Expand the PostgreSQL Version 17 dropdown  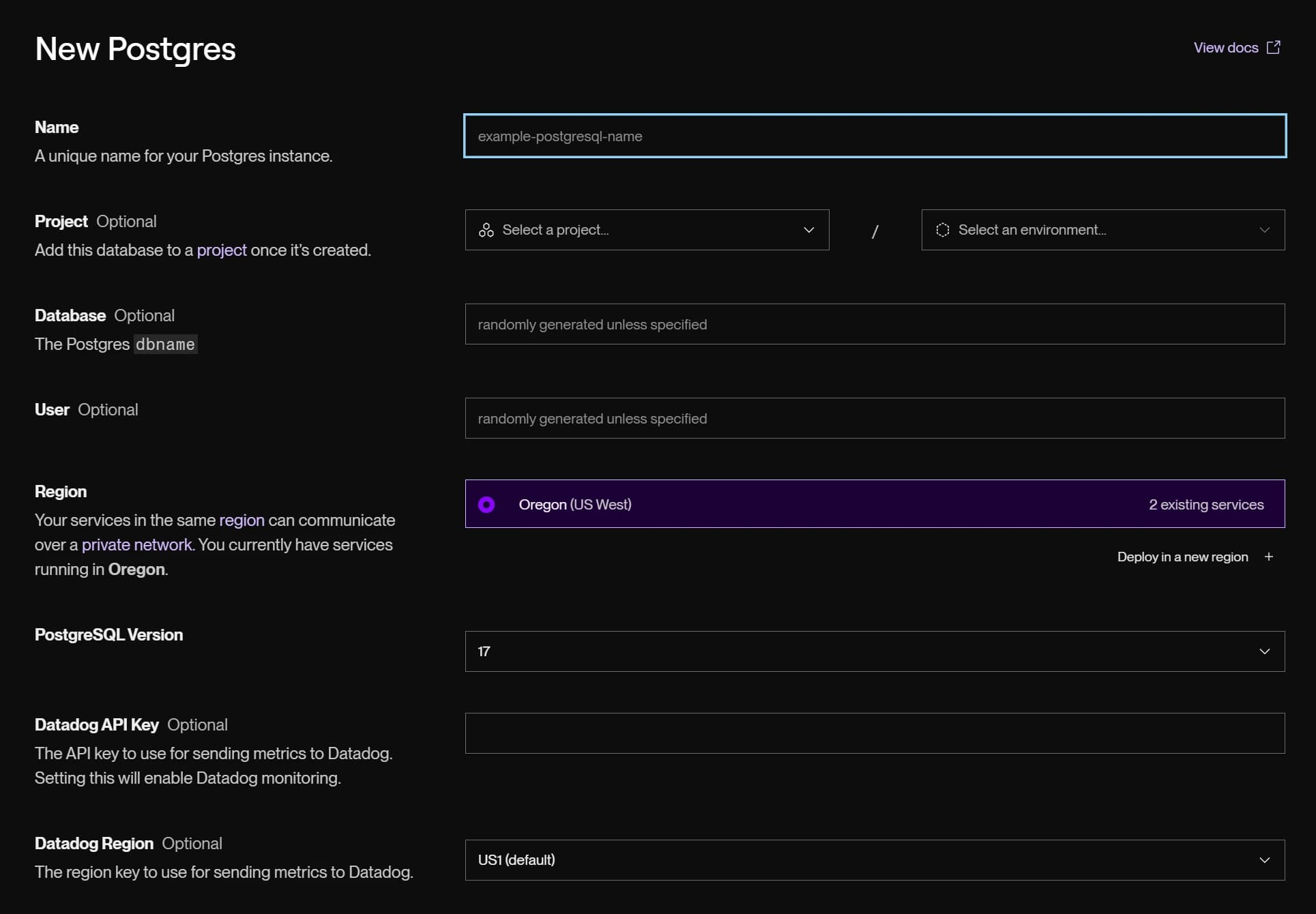pyautogui.click(x=874, y=651)
